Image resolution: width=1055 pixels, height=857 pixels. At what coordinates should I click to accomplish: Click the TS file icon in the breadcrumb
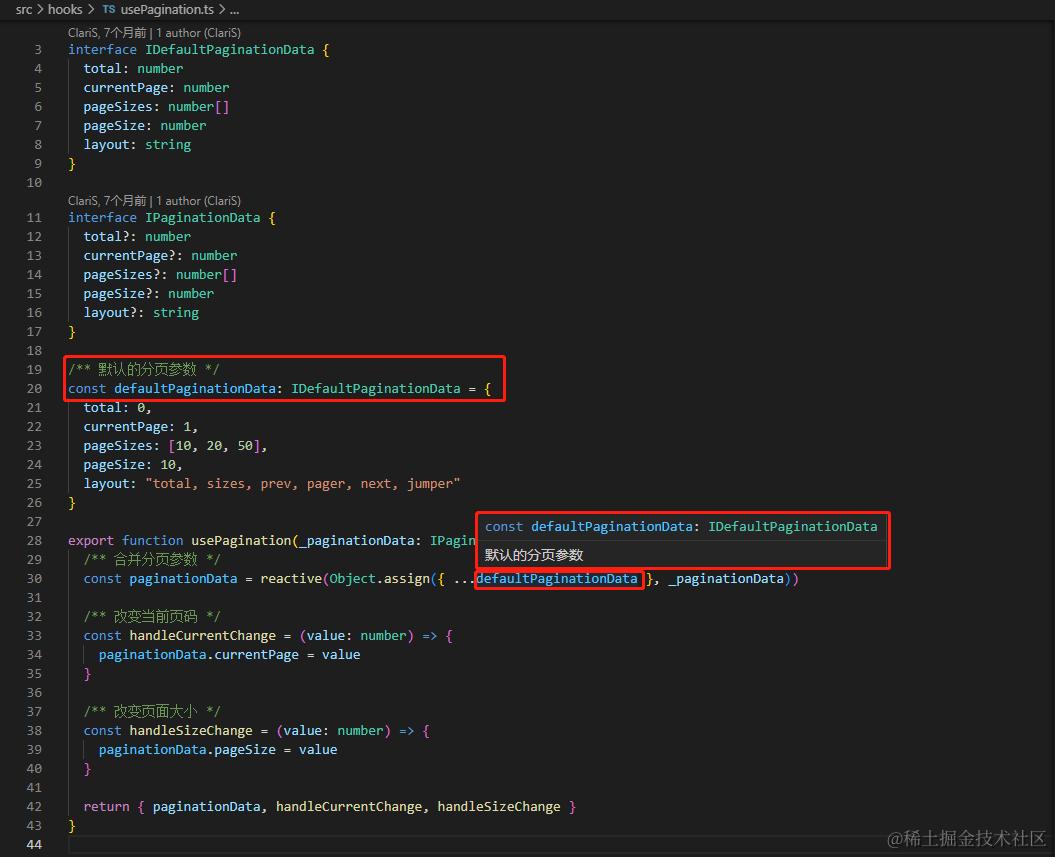(x=108, y=9)
